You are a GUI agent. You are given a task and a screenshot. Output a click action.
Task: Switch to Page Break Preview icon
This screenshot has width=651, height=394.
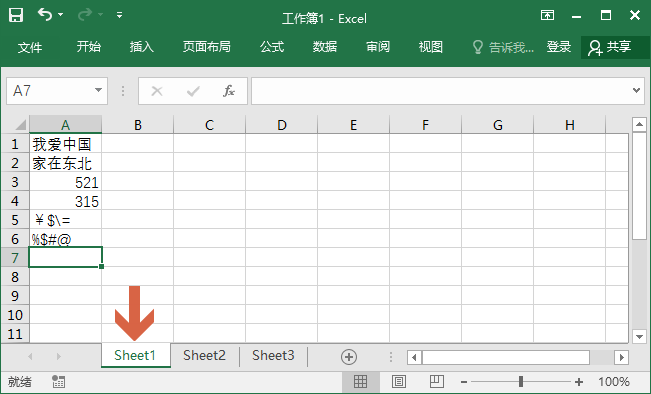coord(436,382)
